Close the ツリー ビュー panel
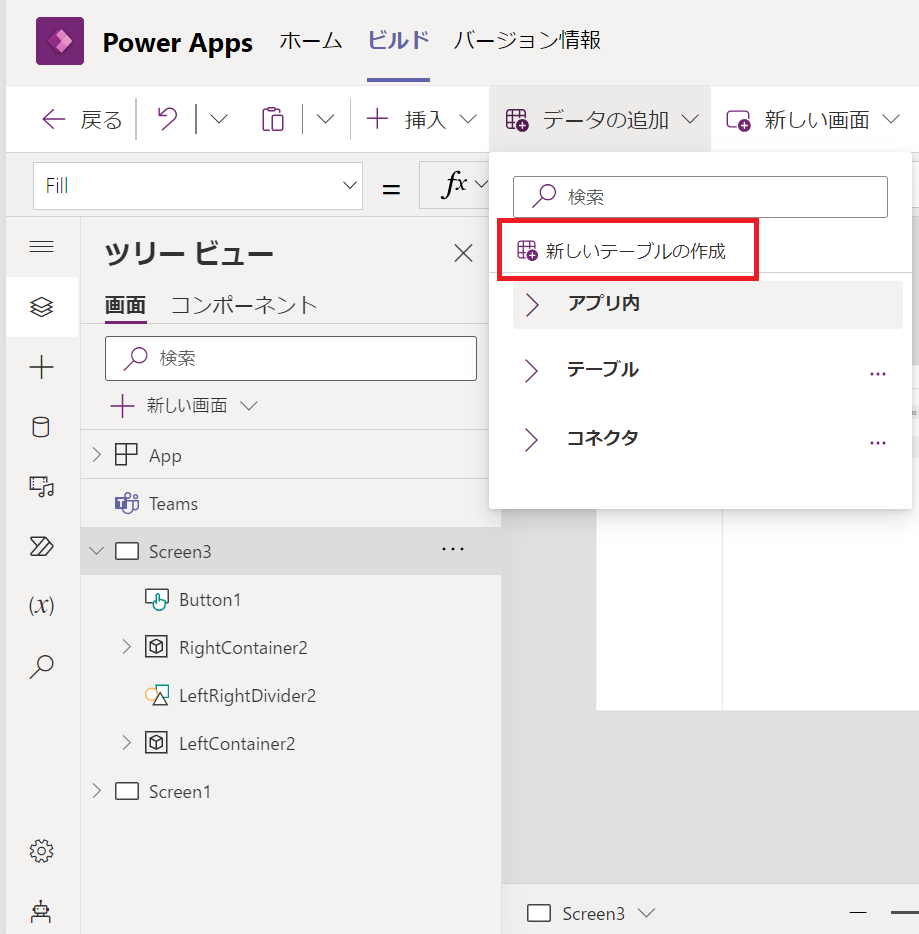This screenshot has width=919, height=934. pos(463,253)
